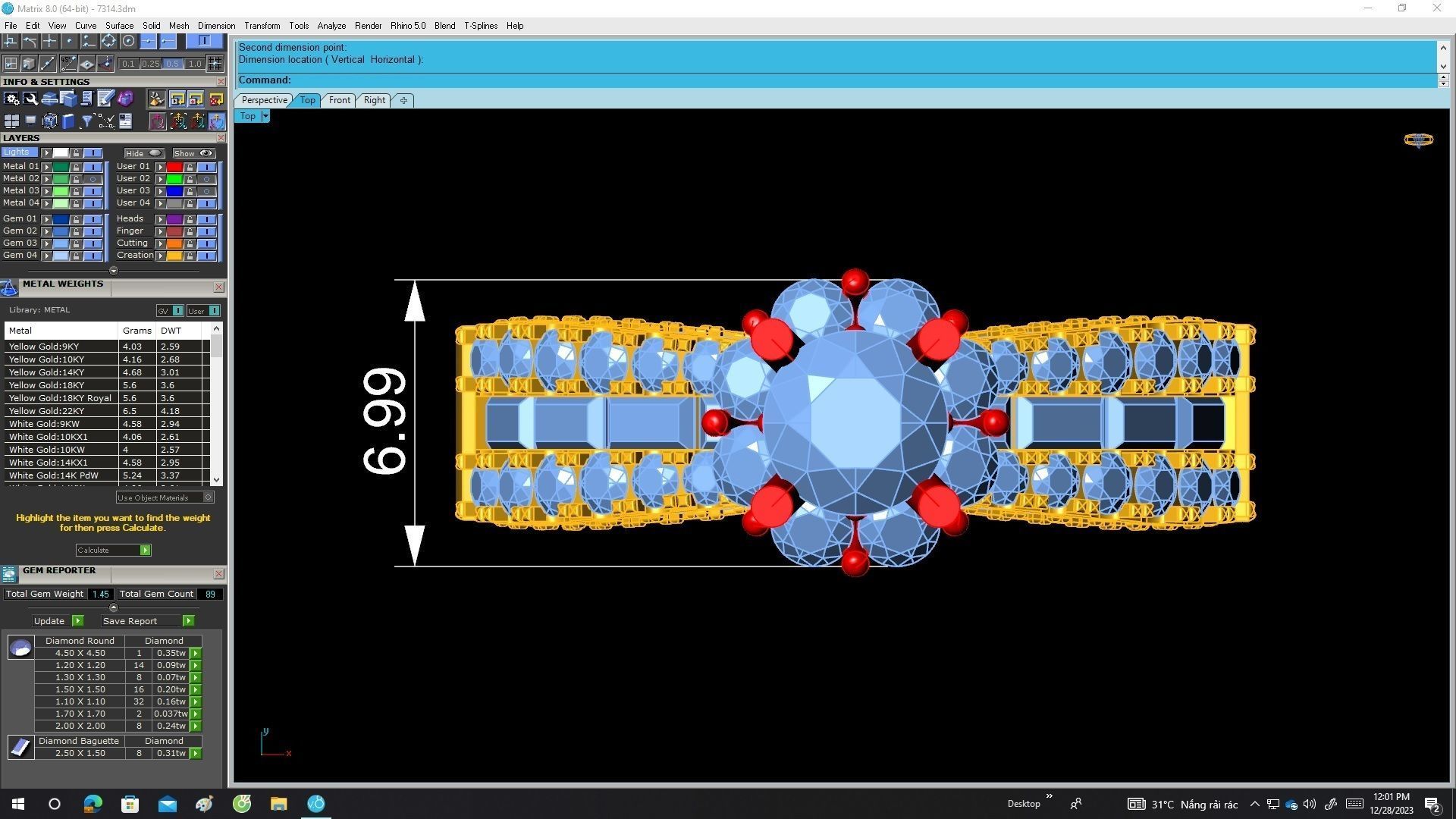Viewport: 1456px width, 819px height.
Task: Click the grid snap icon beside 1.0
Action: point(215,64)
